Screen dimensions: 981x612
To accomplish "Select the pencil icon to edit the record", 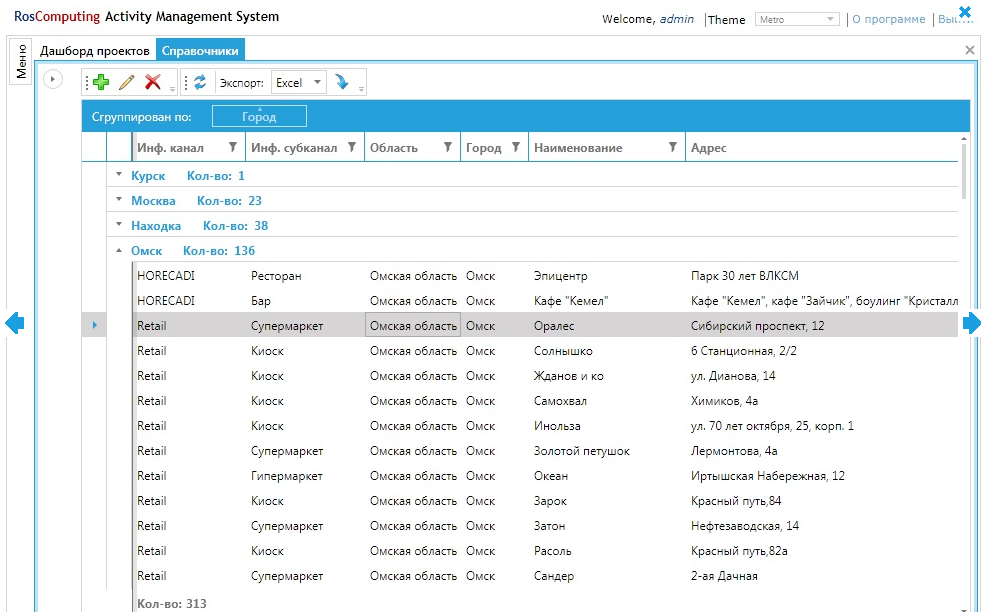I will click(126, 82).
